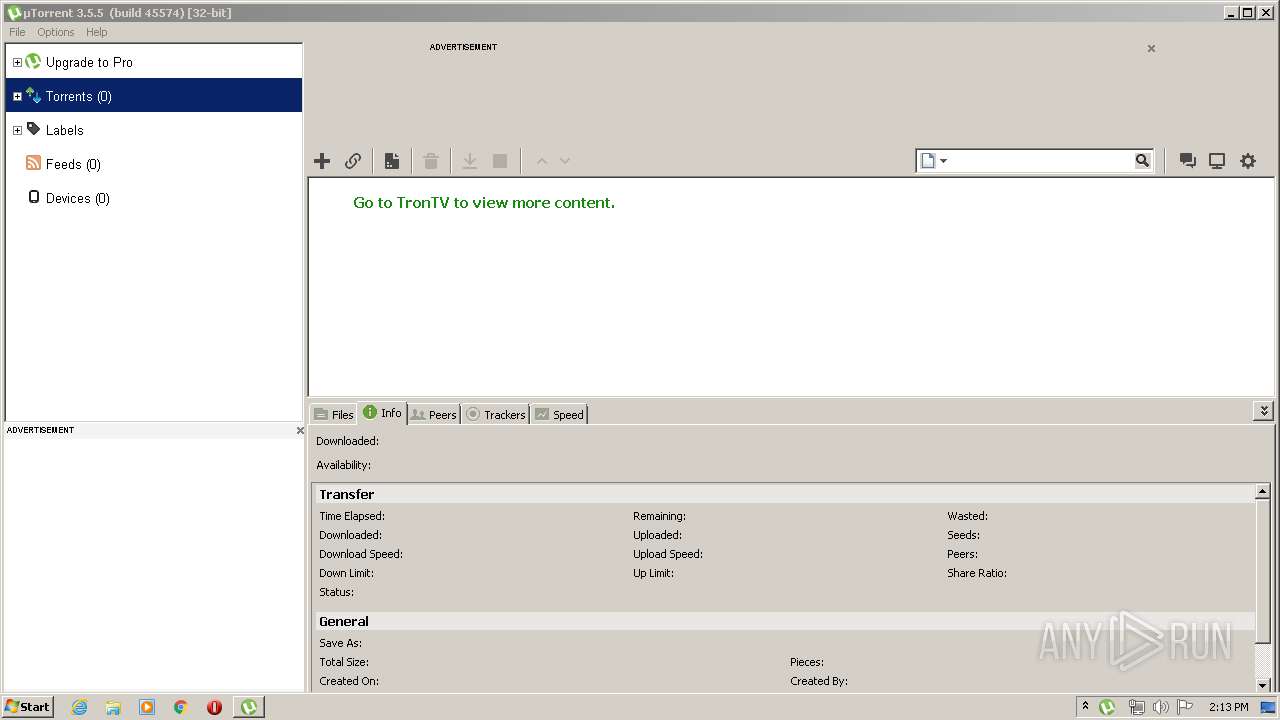
Task: Click the Transfer section header
Action: point(783,494)
